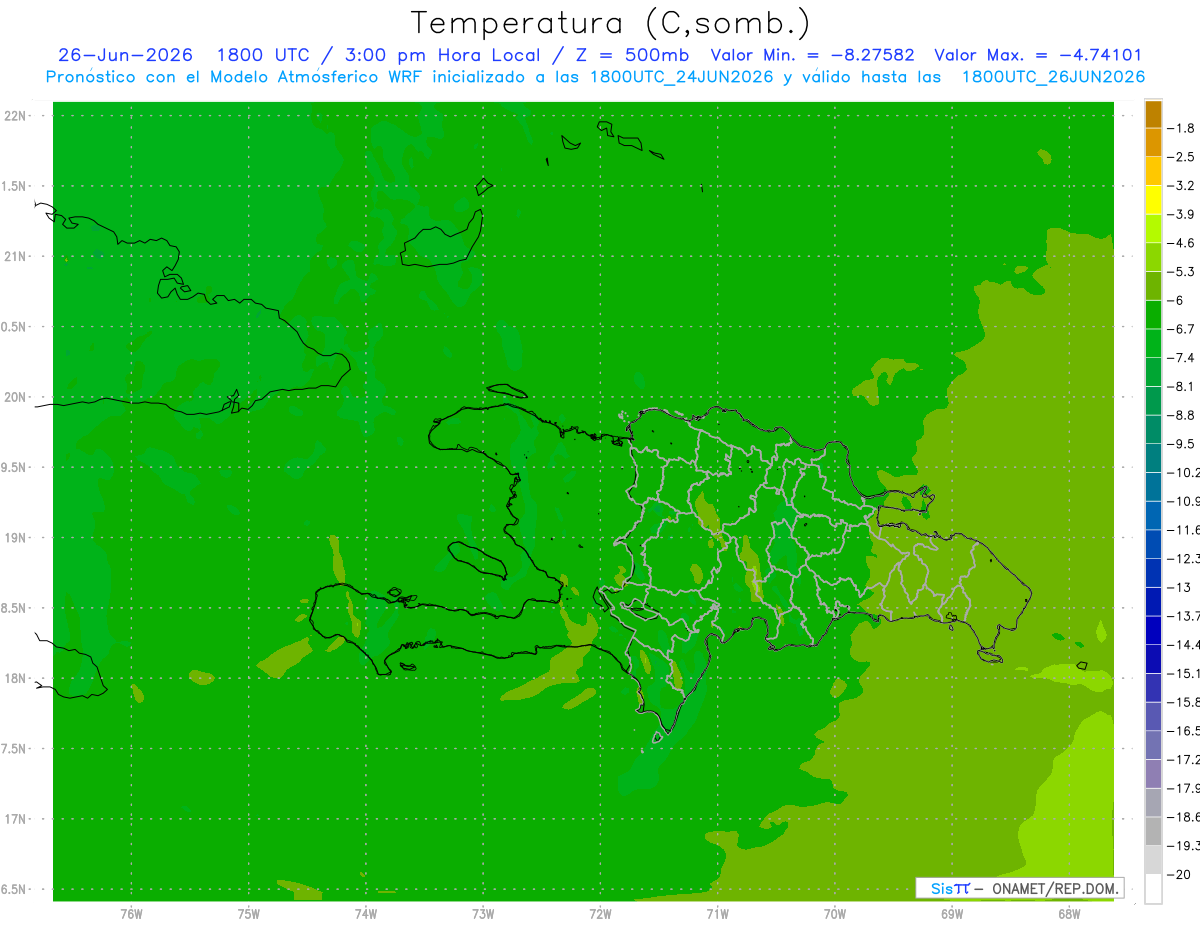Screen dimensions: 1200x927
Task: Select the dark blue segment above -14.4
Action: click(x=1153, y=630)
